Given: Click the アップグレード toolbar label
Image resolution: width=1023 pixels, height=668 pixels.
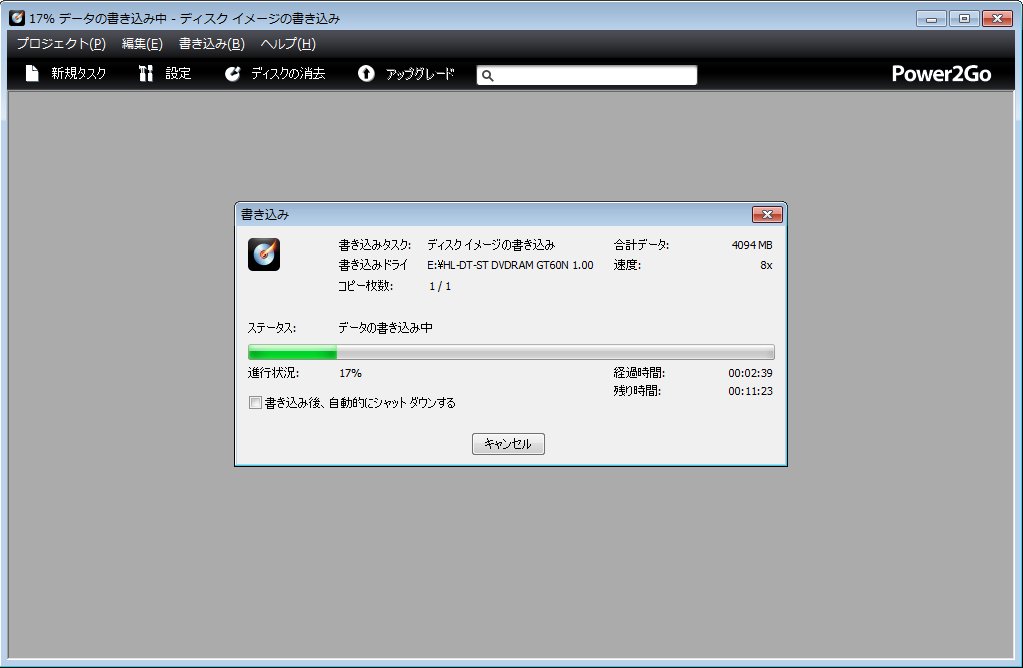Looking at the screenshot, I should [420, 74].
